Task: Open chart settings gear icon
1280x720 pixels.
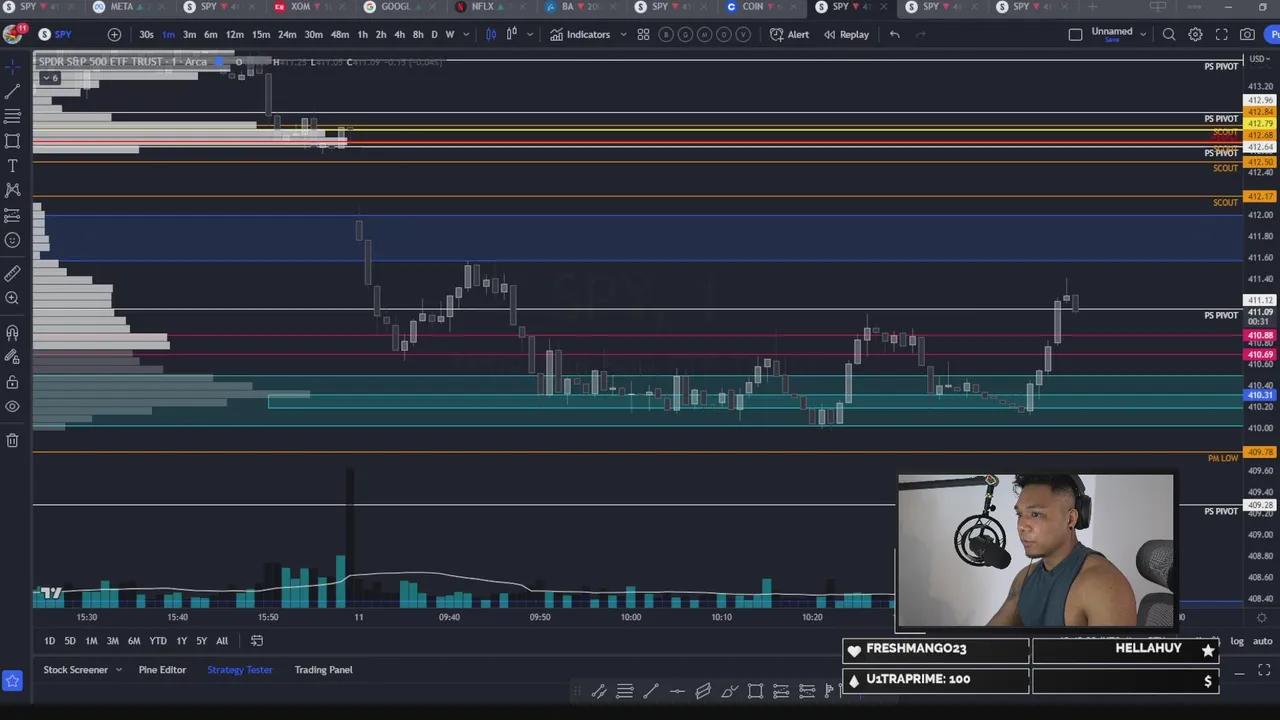Action: coord(1195,34)
